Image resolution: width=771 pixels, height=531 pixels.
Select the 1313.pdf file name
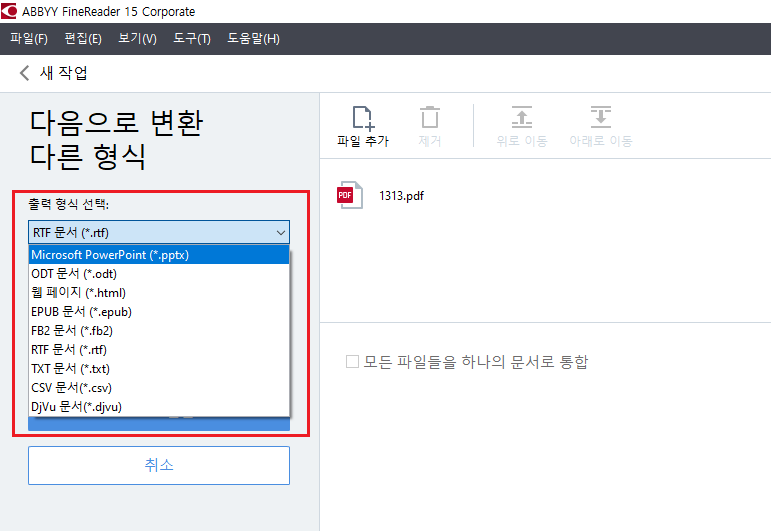tap(401, 196)
